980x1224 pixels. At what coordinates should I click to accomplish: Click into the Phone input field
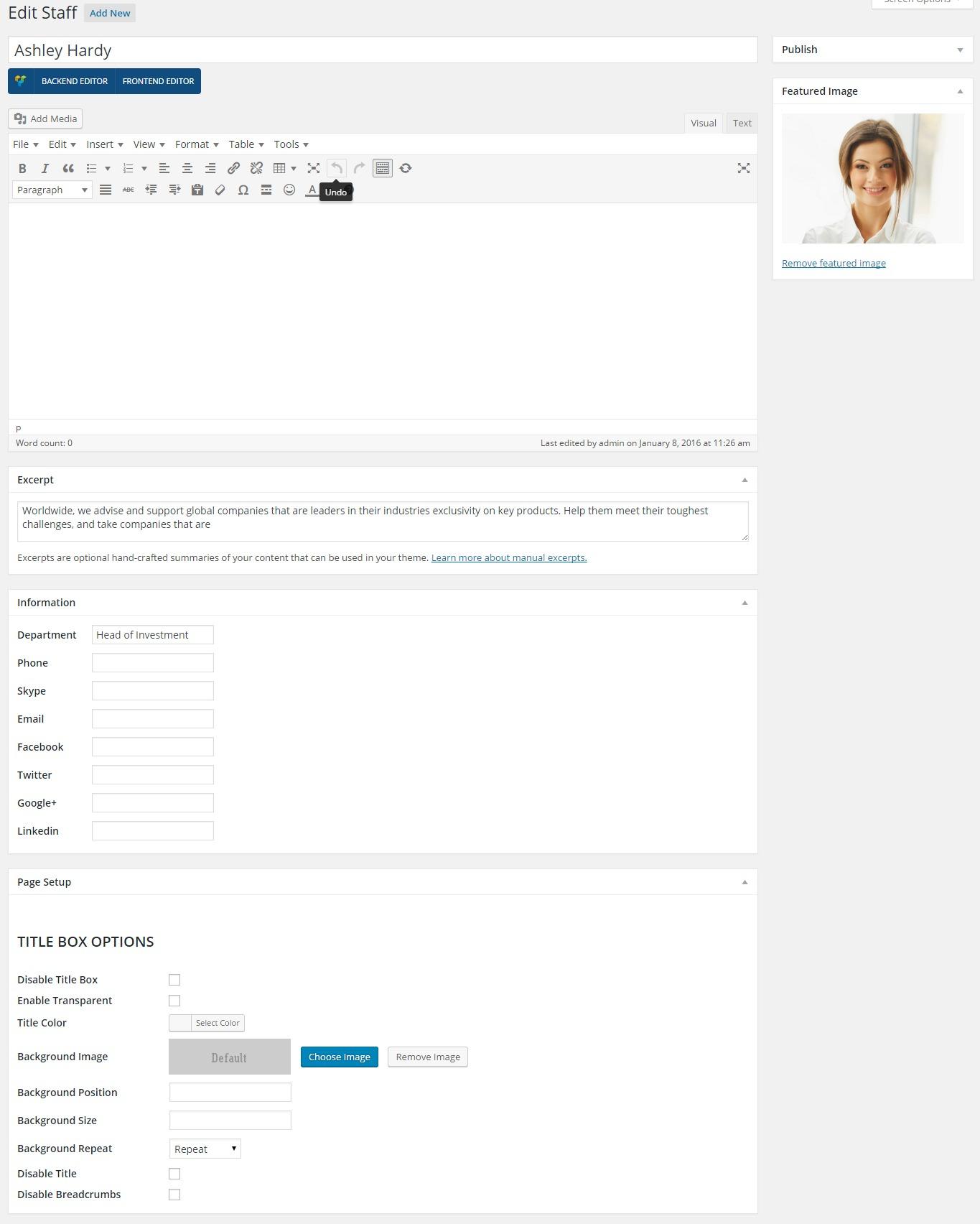point(153,662)
